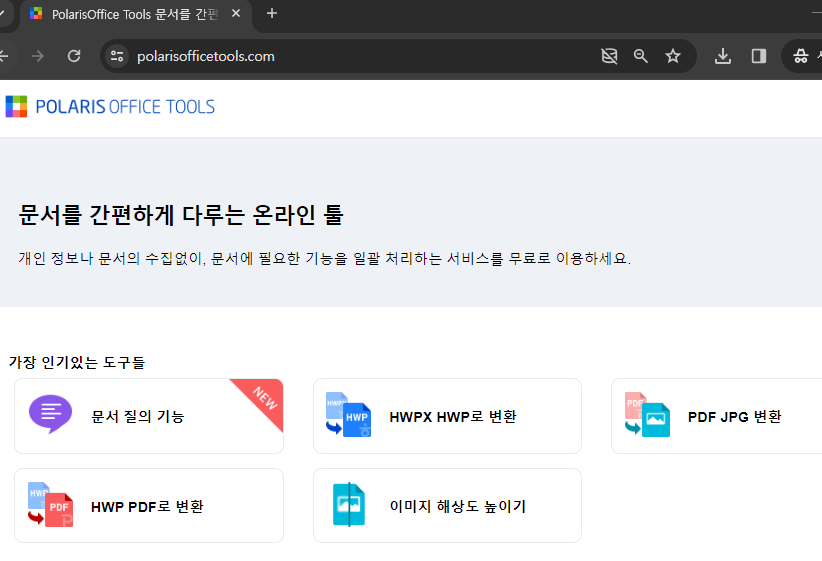The width and height of the screenshot is (822, 561).
Task: Bookmark this page with the star icon
Action: coord(673,56)
